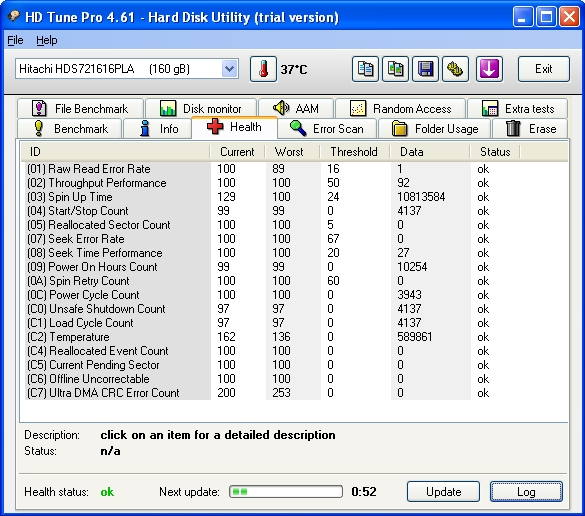Click the Temperature data value 589861
The height and width of the screenshot is (516, 585).
point(414,337)
